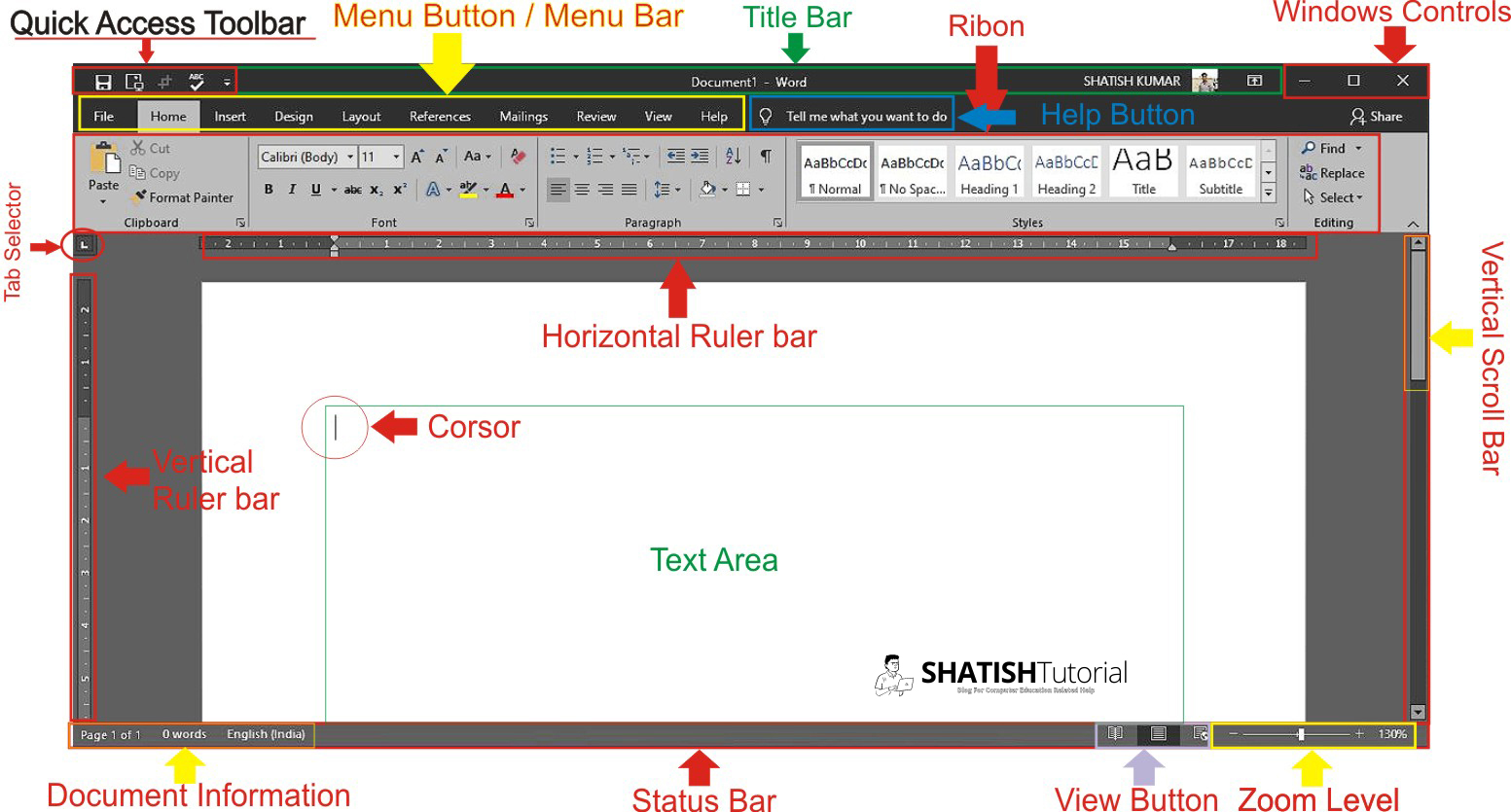Open the Font name dropdown
Image resolution: width=1511 pixels, height=812 pixels.
coord(350,157)
